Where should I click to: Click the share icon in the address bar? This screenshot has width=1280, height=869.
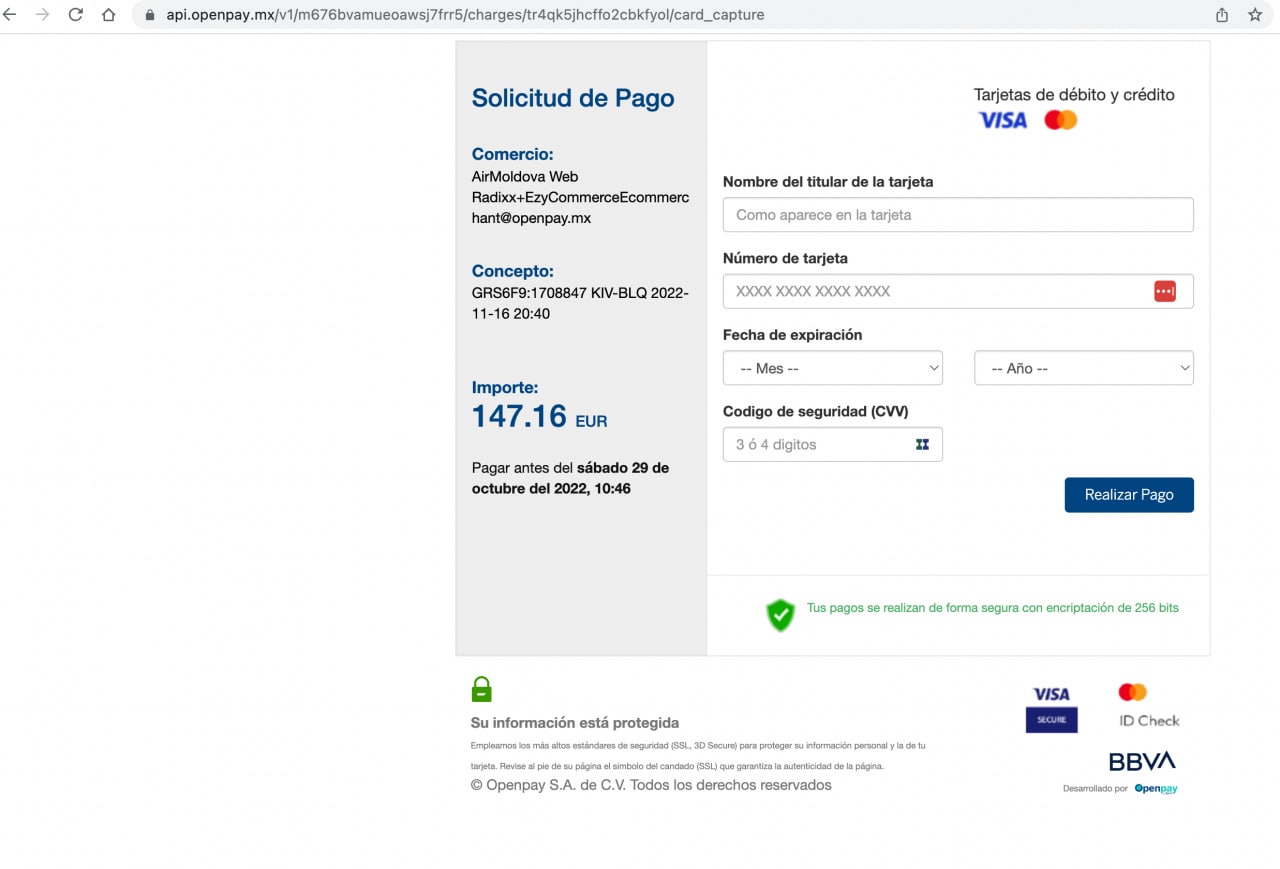point(1222,15)
